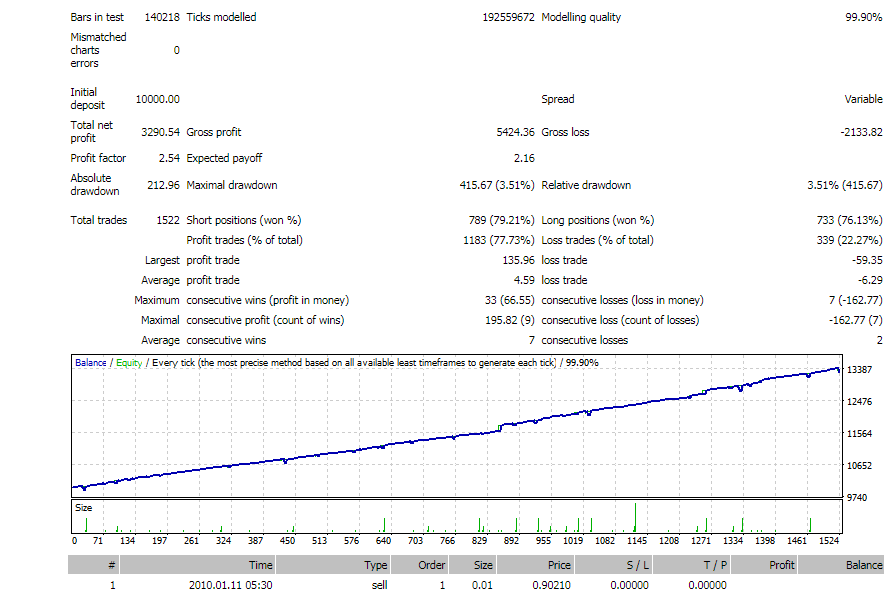Select Profit trades value 1183 (77.73%)
This screenshot has width=884, height=590.
[x=499, y=240]
